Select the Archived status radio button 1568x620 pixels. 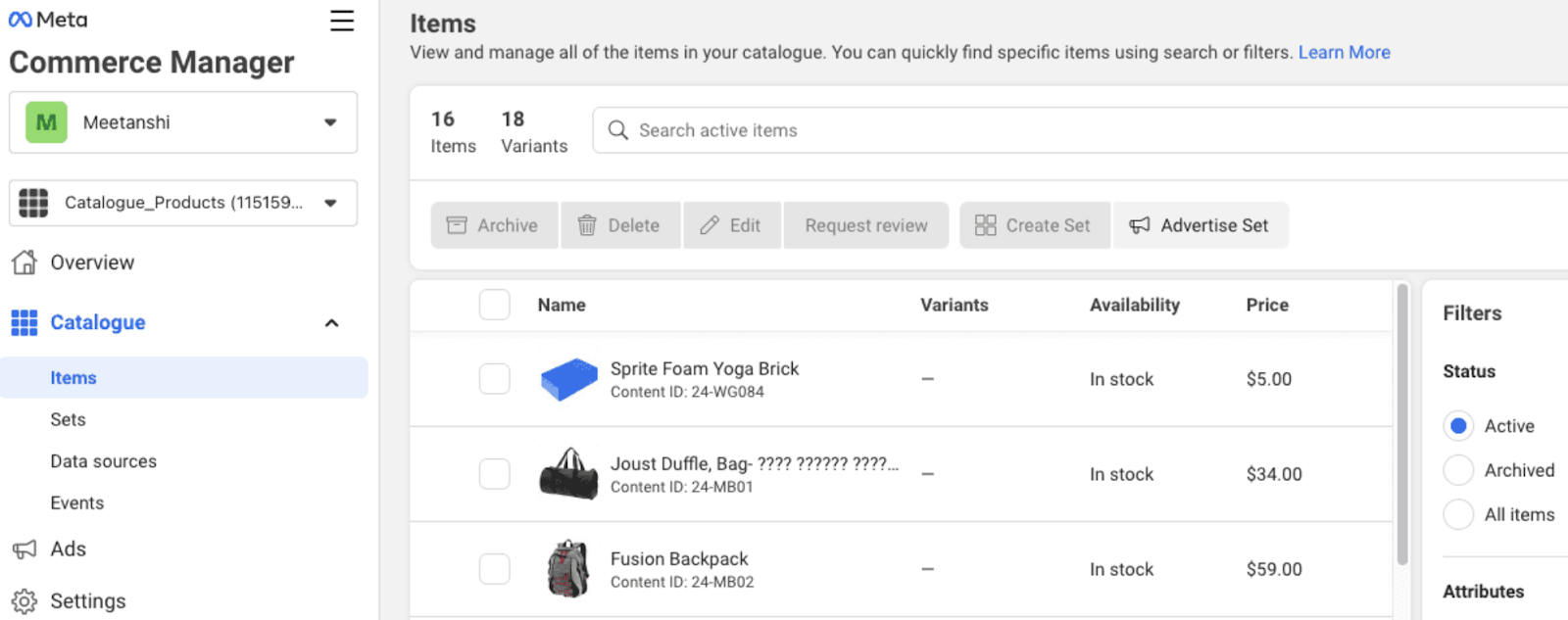pyautogui.click(x=1458, y=470)
